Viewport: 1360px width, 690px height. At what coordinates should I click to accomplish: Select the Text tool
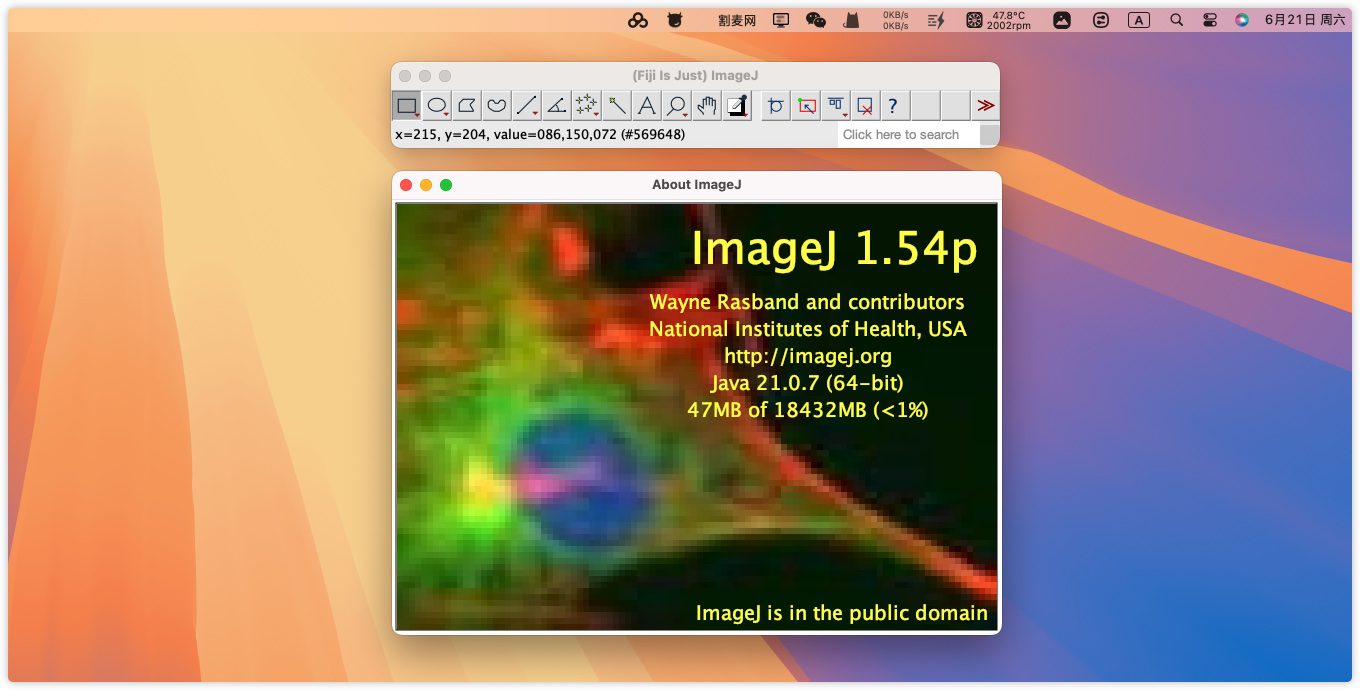point(647,105)
